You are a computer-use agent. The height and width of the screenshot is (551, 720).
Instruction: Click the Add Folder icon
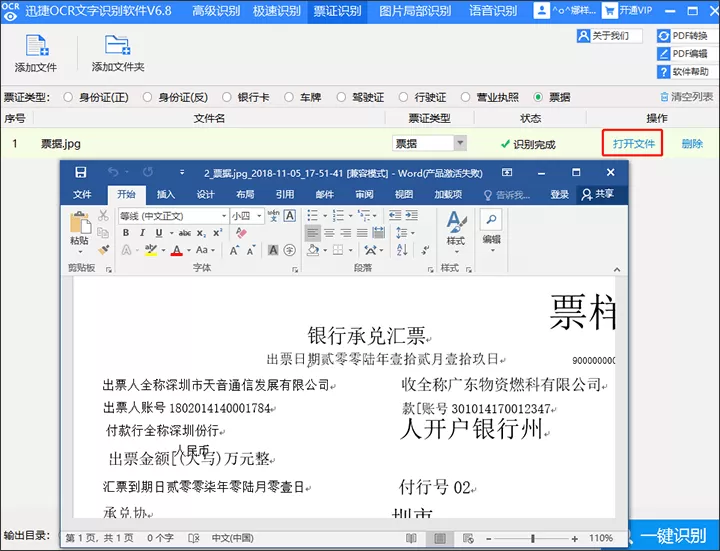118,45
